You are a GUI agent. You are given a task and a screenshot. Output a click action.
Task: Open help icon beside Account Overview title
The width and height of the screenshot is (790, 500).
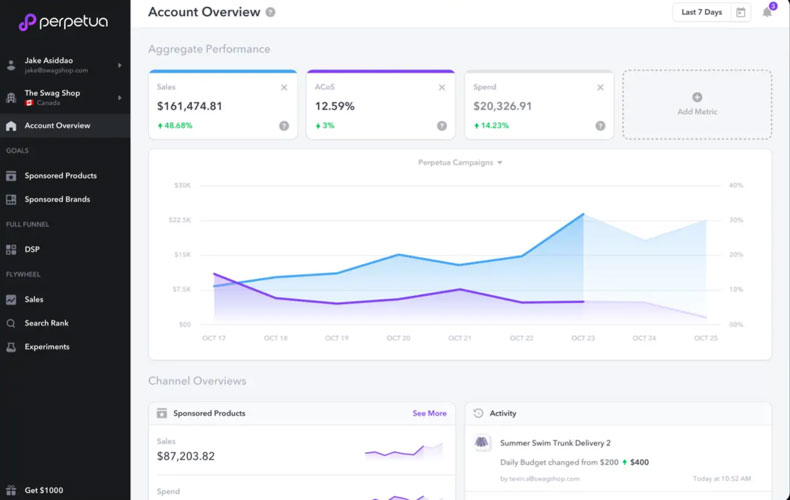[x=271, y=12]
